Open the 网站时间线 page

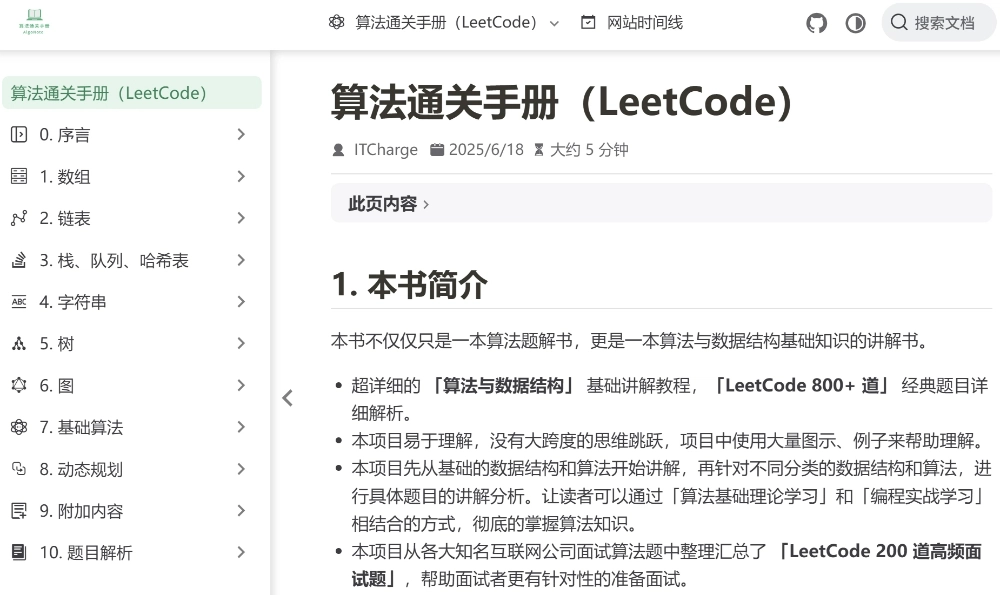(x=634, y=22)
